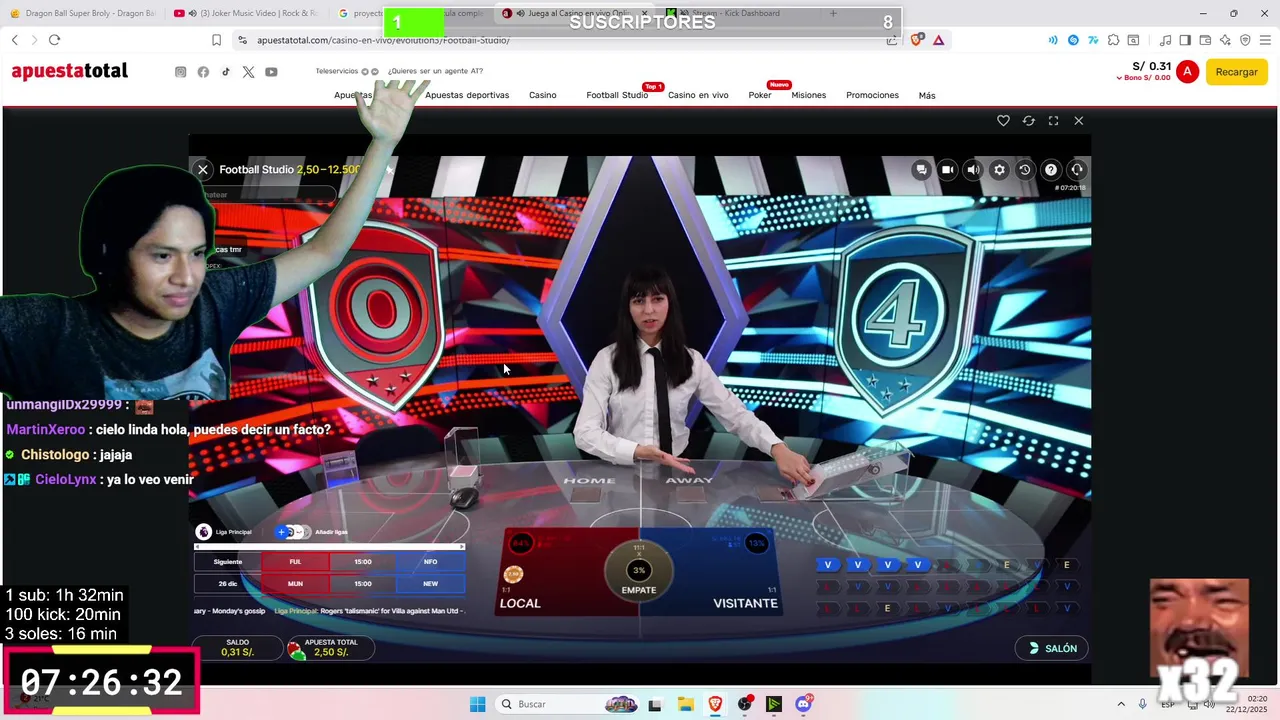Open File Explorer from taskbar
The width and height of the screenshot is (1280, 720).
(685, 704)
